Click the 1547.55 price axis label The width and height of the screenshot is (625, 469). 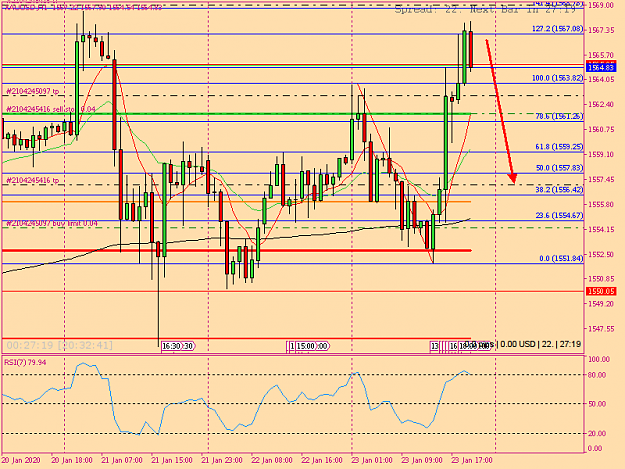(601, 329)
